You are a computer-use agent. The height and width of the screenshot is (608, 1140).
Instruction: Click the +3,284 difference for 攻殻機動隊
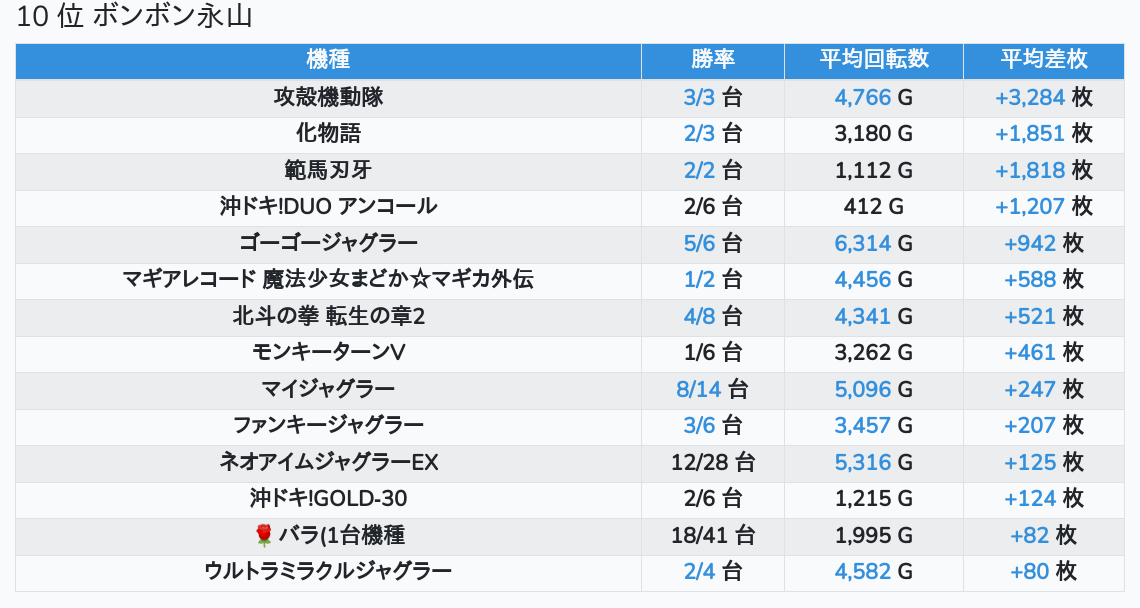(x=1029, y=98)
